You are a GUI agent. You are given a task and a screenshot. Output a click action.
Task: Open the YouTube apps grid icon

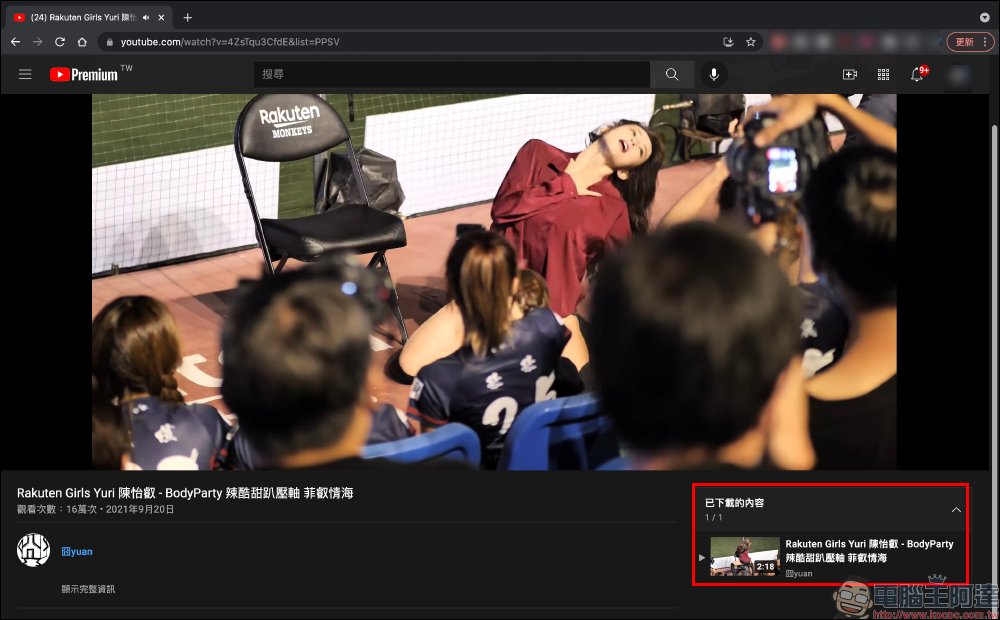(x=884, y=75)
